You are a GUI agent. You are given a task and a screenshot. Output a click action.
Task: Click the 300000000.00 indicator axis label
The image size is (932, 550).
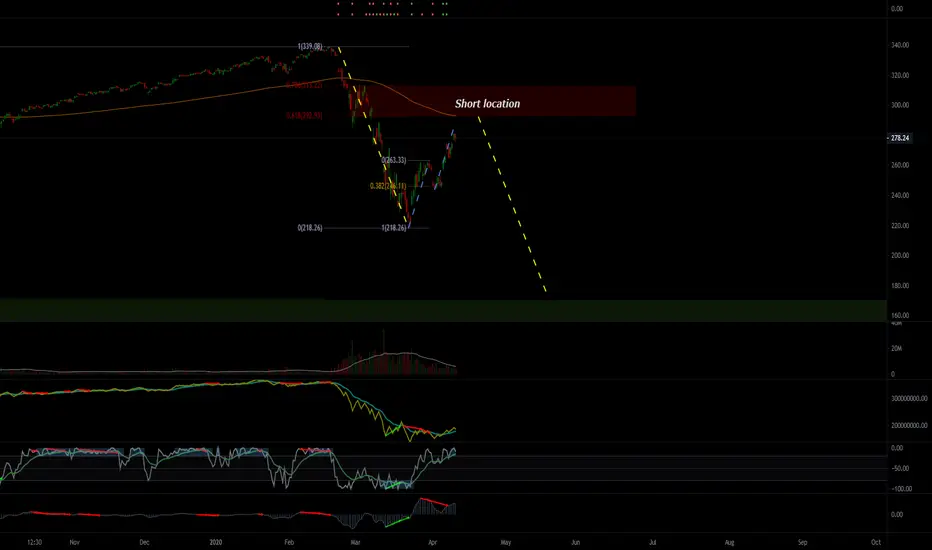909,398
